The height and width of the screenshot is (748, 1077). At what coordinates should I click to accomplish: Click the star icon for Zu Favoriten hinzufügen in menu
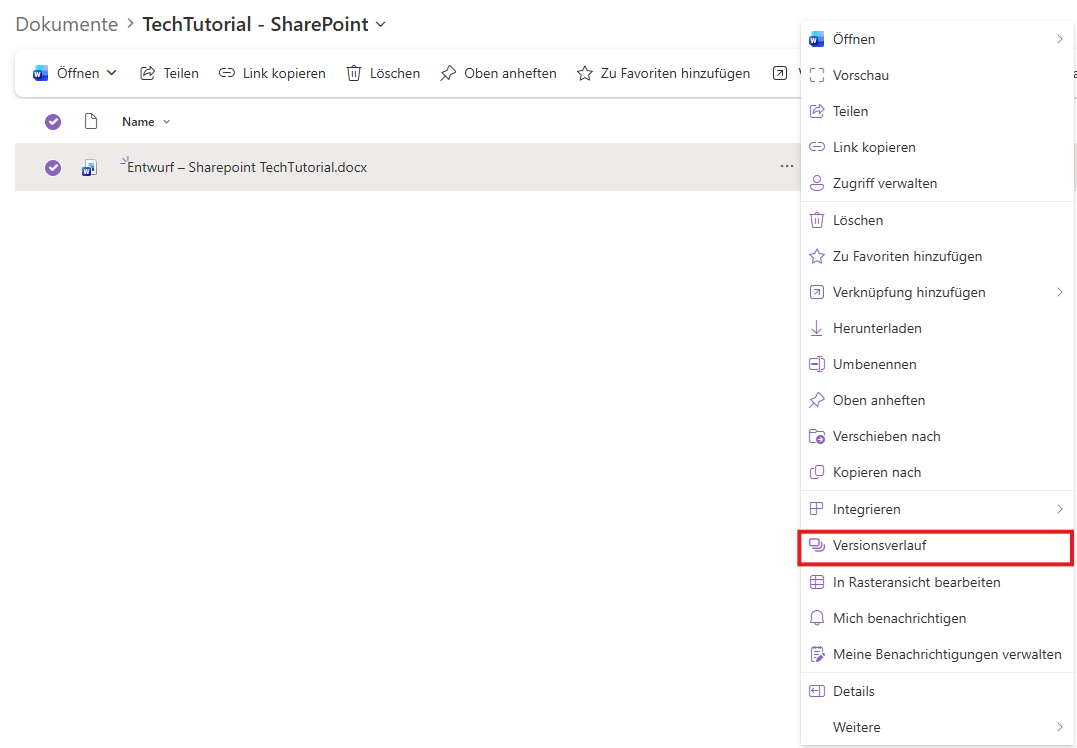pyautogui.click(x=817, y=256)
